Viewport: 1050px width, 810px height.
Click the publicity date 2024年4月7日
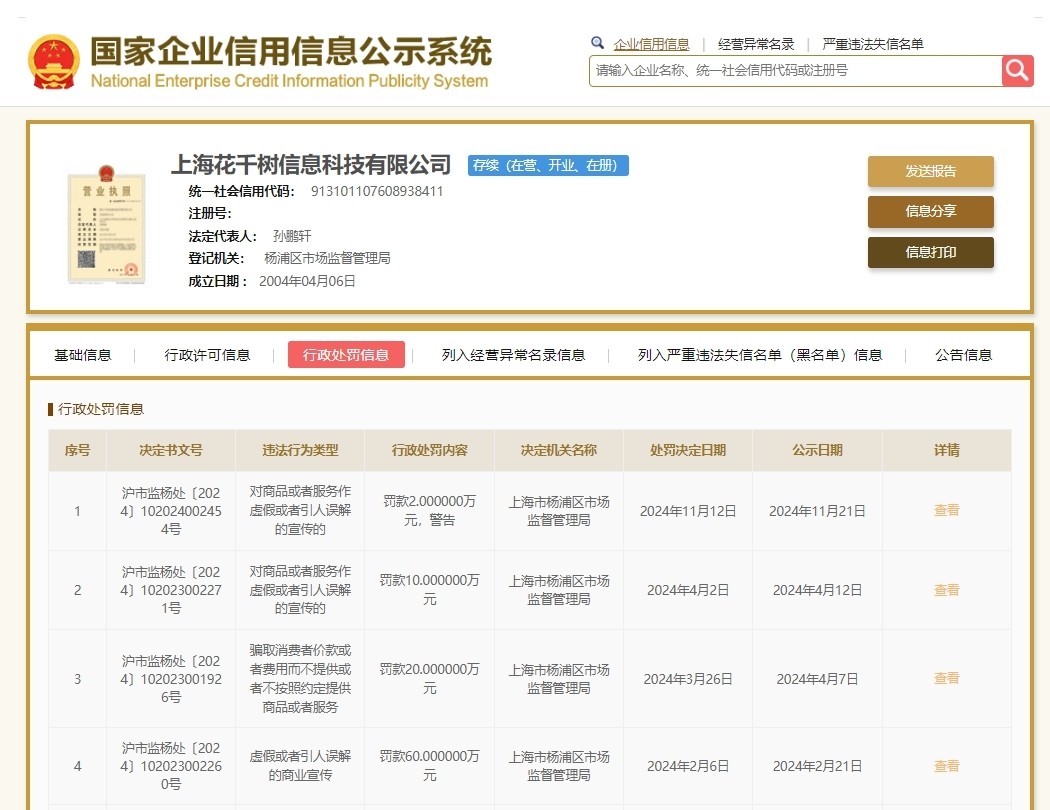click(817, 679)
